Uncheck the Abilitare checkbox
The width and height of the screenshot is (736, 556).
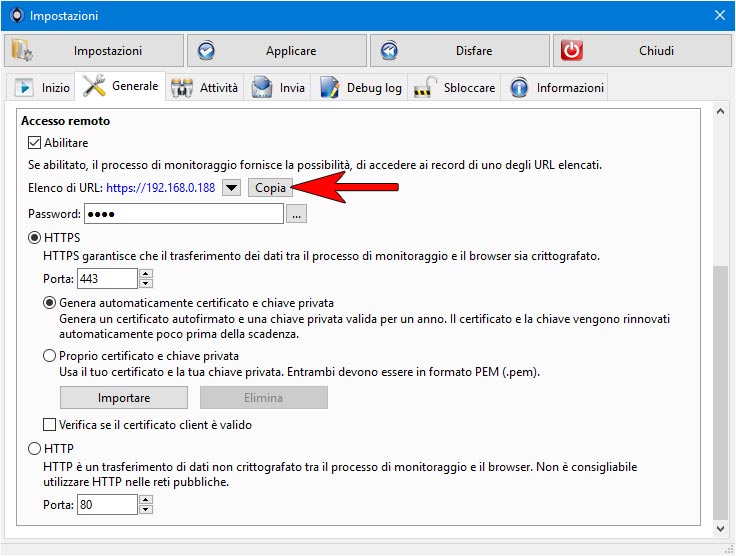(34, 142)
